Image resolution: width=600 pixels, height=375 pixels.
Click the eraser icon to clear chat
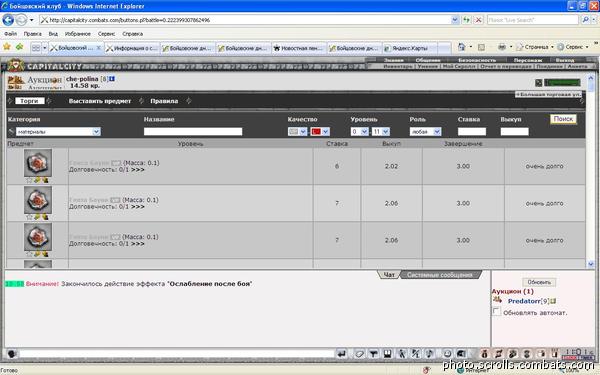[359, 354]
